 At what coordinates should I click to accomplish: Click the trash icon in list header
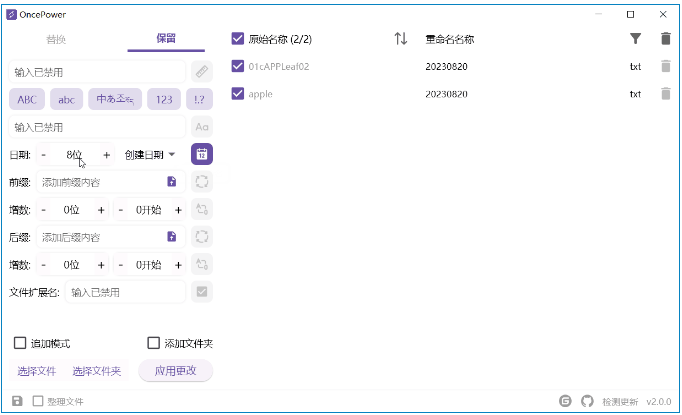click(x=666, y=39)
